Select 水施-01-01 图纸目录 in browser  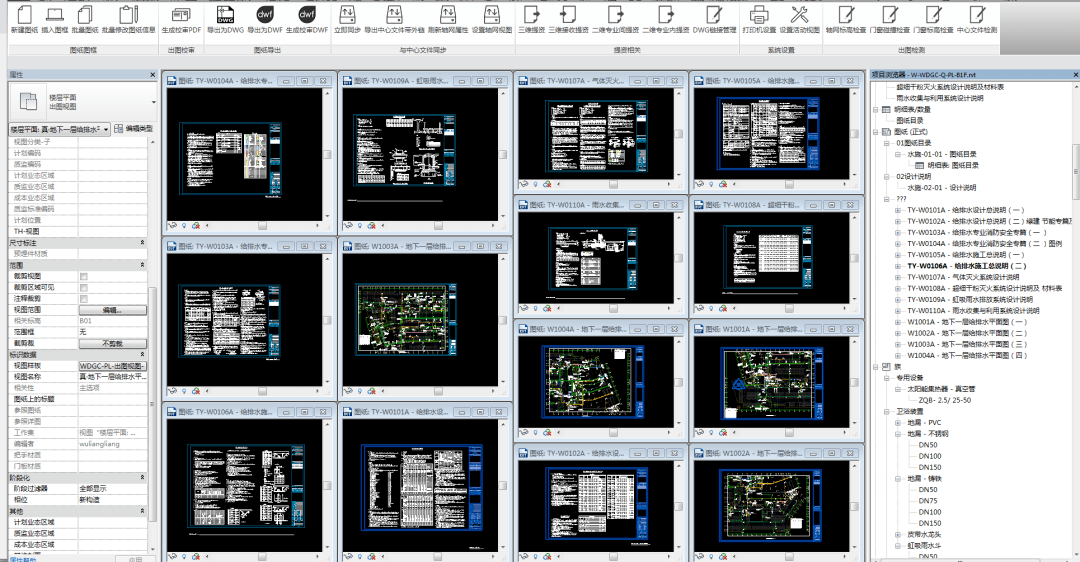[942, 154]
